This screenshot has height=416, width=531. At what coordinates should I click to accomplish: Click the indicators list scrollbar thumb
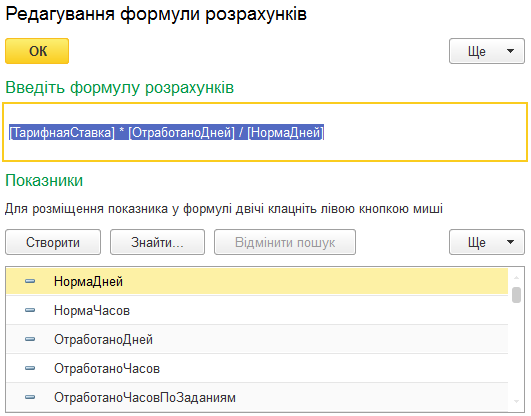[x=516, y=295]
